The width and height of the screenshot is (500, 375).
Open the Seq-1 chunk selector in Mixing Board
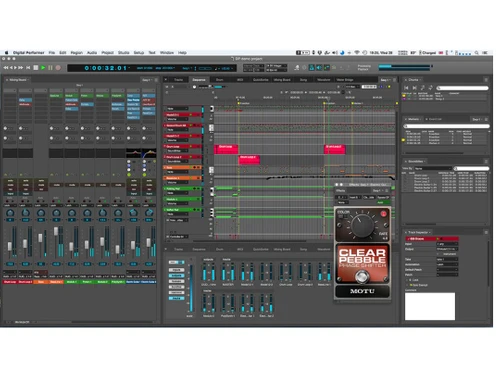click(x=146, y=80)
